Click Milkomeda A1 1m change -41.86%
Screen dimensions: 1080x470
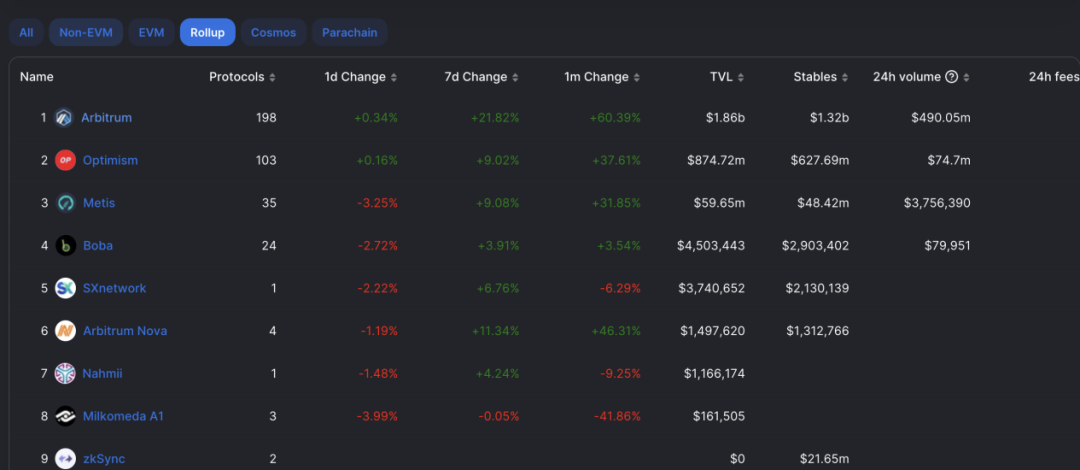[x=617, y=416]
